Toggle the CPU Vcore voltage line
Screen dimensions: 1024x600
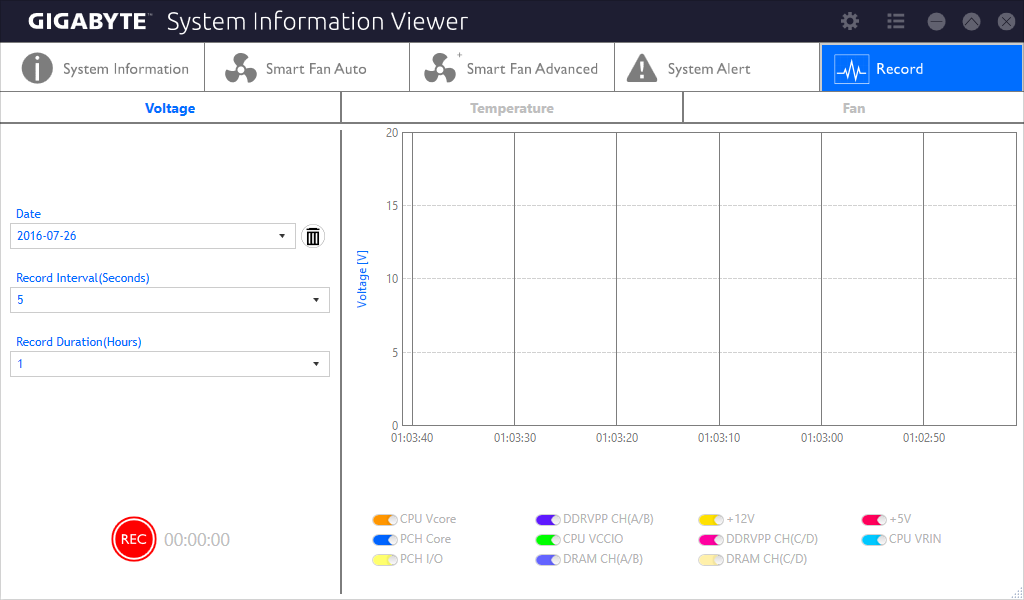(385, 520)
